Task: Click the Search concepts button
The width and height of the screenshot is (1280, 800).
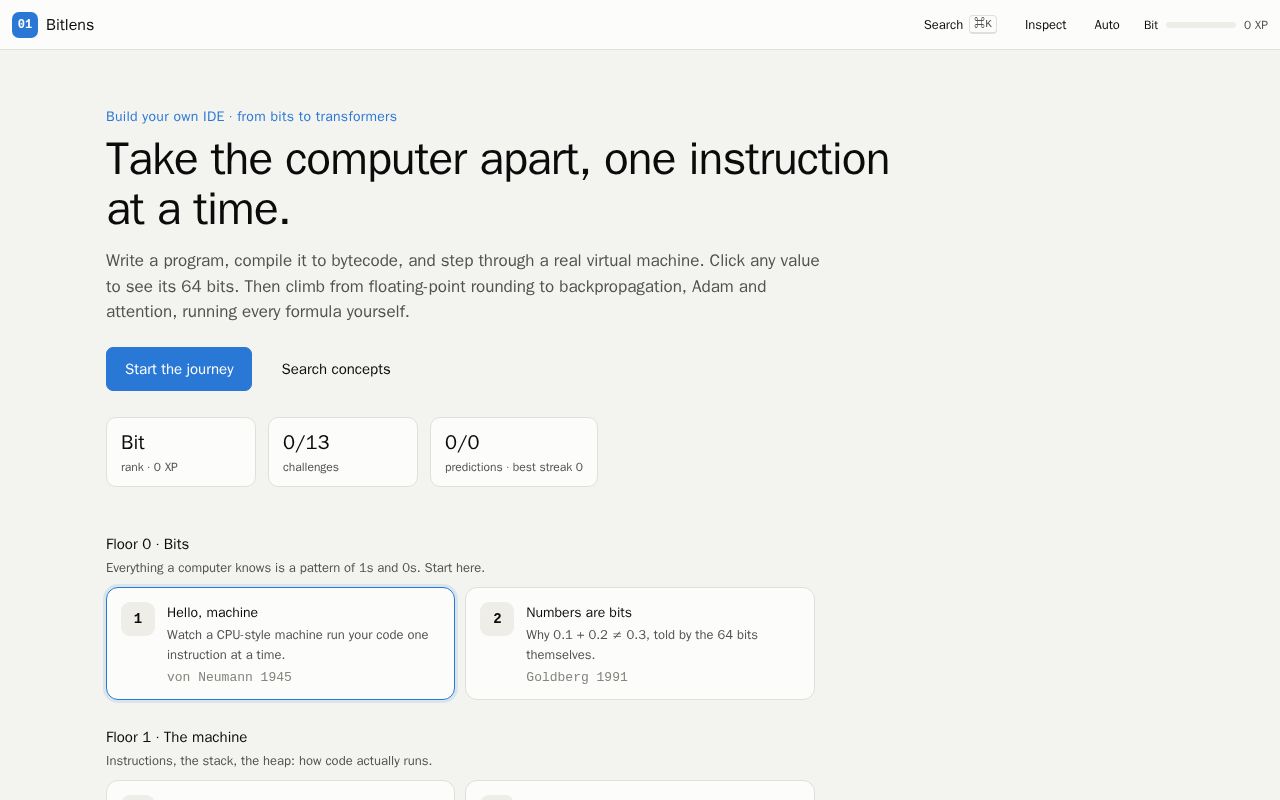Action: click(x=336, y=369)
